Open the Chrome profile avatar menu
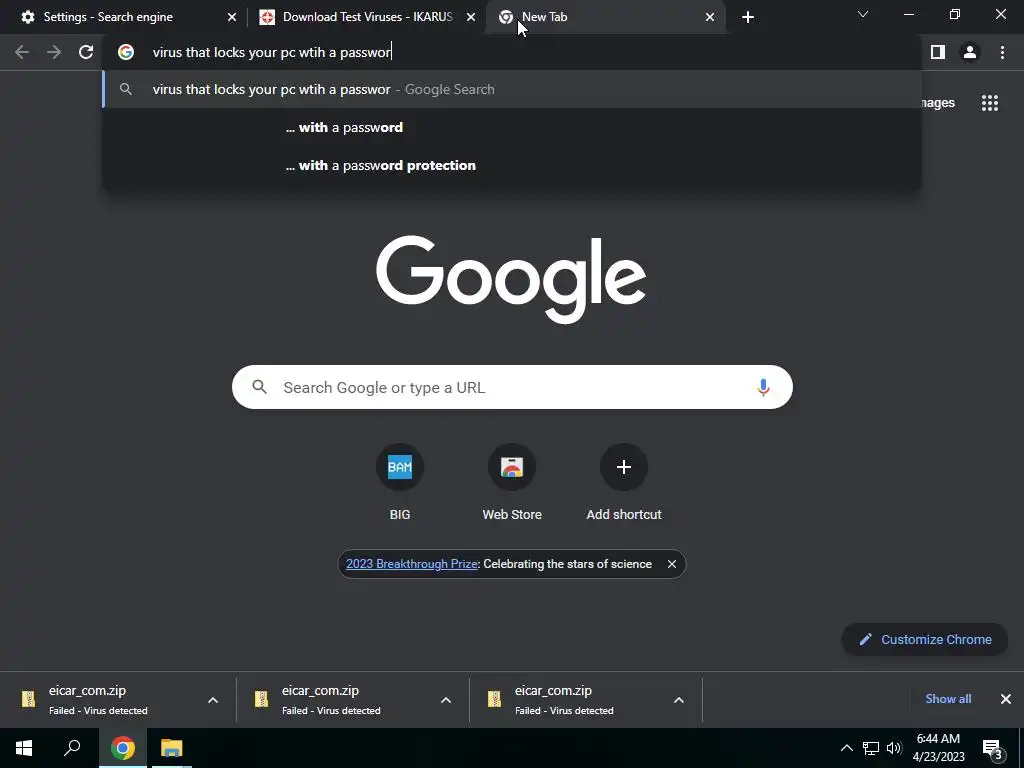Image resolution: width=1024 pixels, height=768 pixels. 970,52
